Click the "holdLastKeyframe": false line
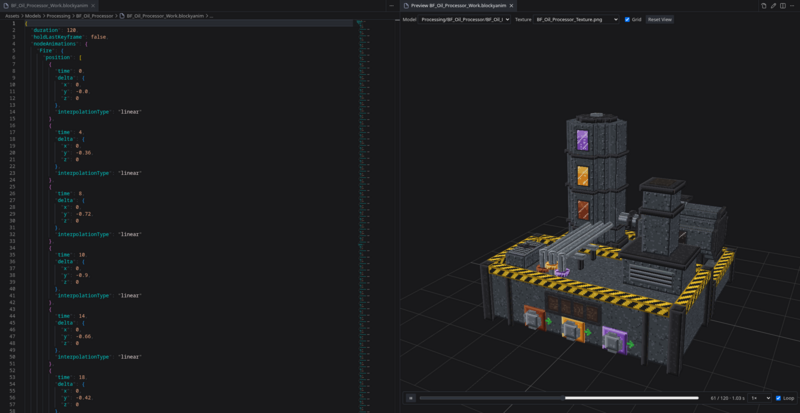The width and height of the screenshot is (800, 413). pos(69,37)
